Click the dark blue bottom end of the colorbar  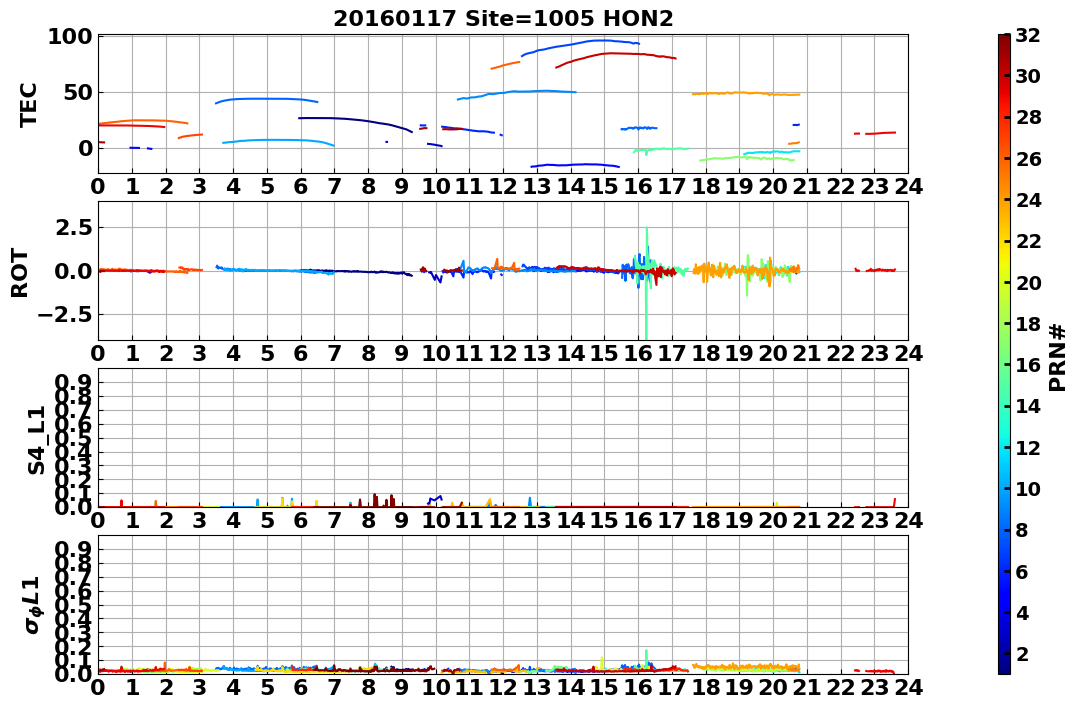(1004, 669)
